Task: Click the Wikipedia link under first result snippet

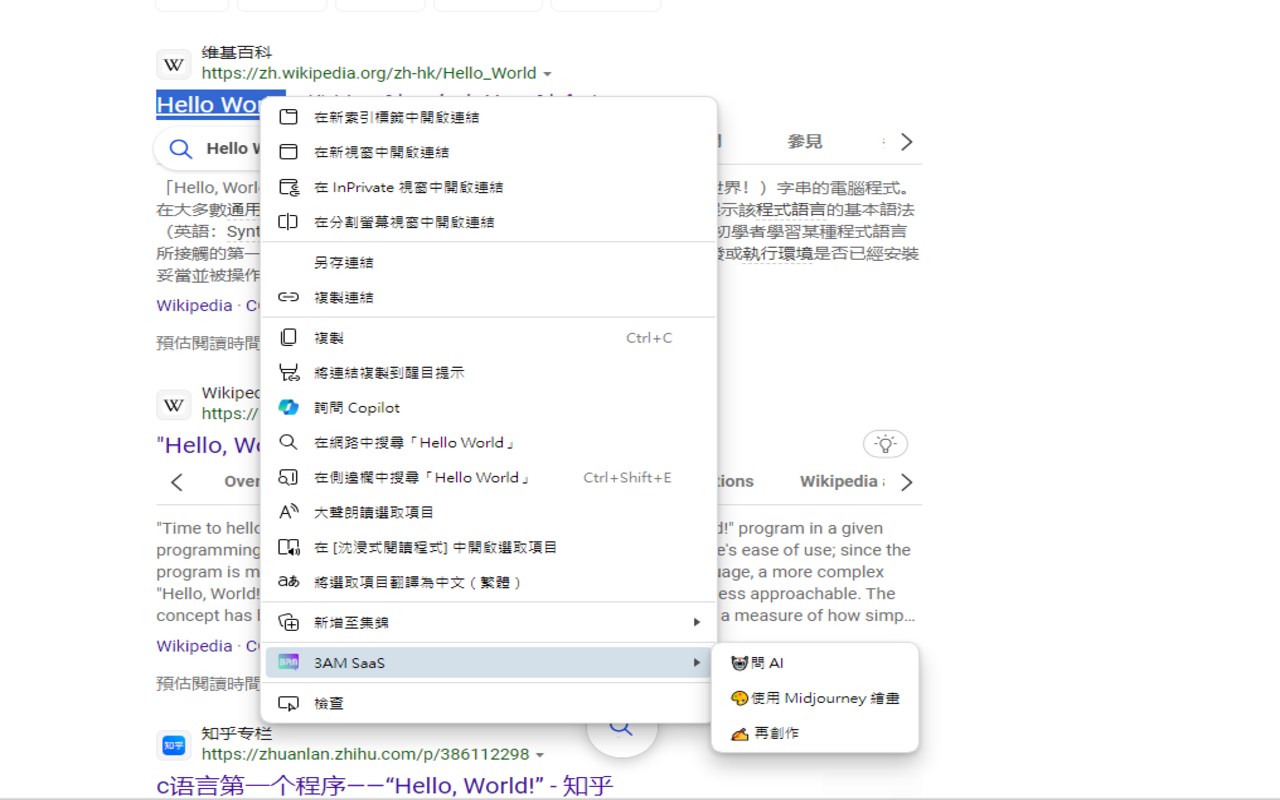Action: click(194, 306)
